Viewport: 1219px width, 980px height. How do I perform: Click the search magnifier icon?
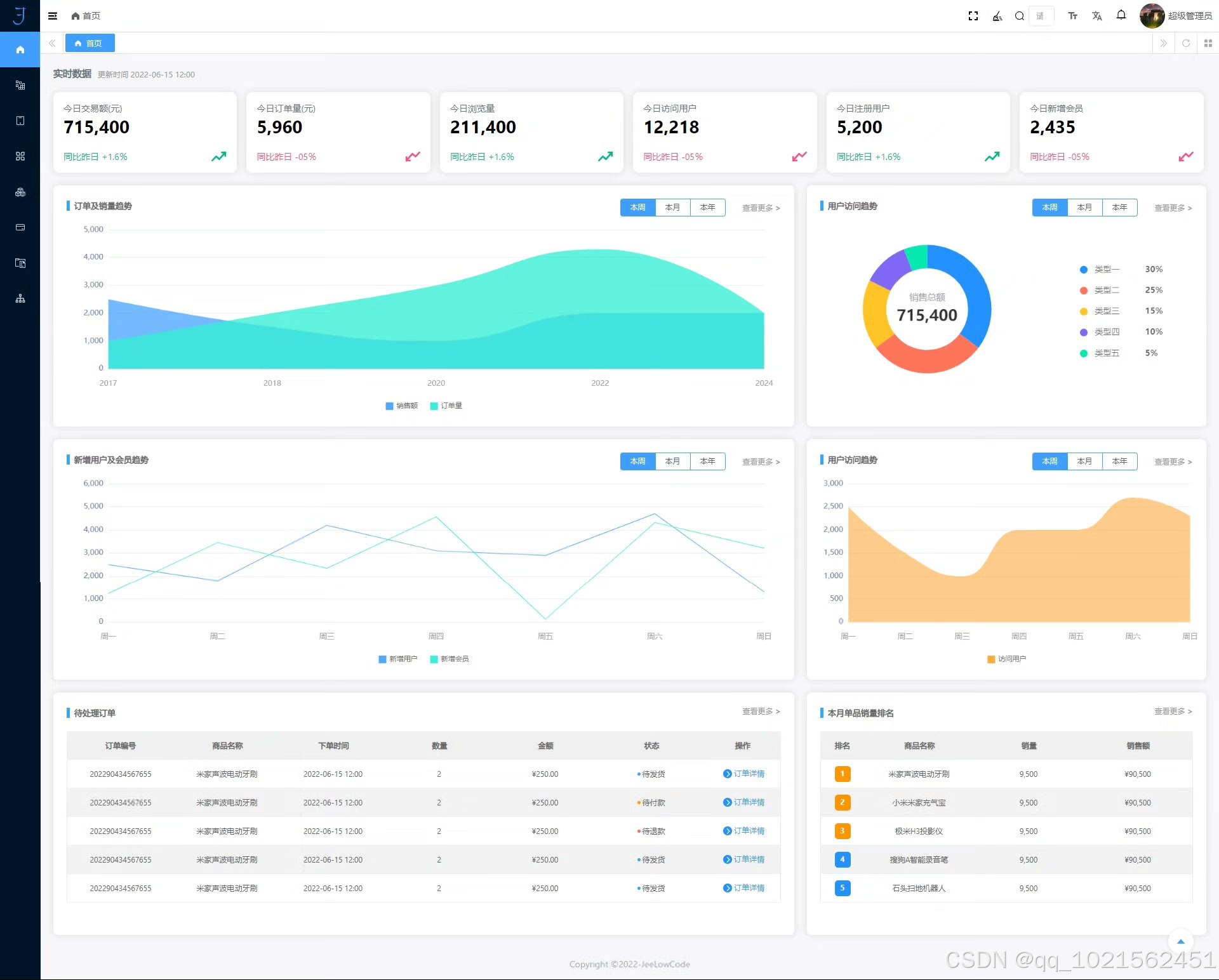[x=1020, y=16]
